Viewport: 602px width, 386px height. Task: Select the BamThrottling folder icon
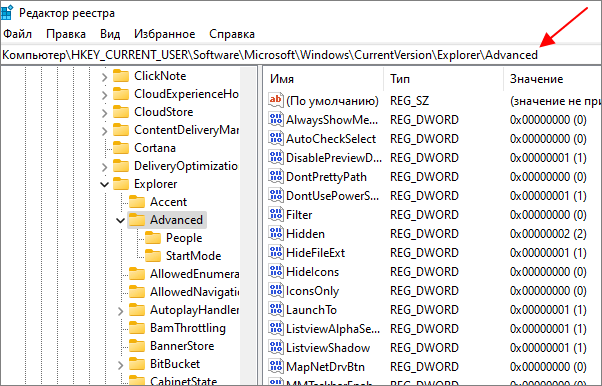click(x=137, y=328)
